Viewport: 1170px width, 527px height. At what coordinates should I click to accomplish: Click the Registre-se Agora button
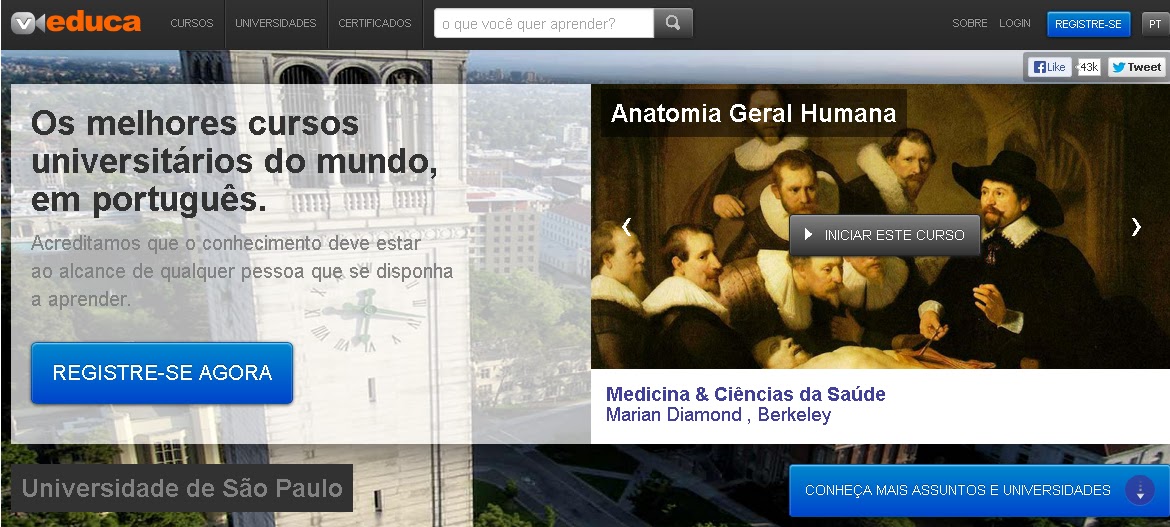(162, 372)
